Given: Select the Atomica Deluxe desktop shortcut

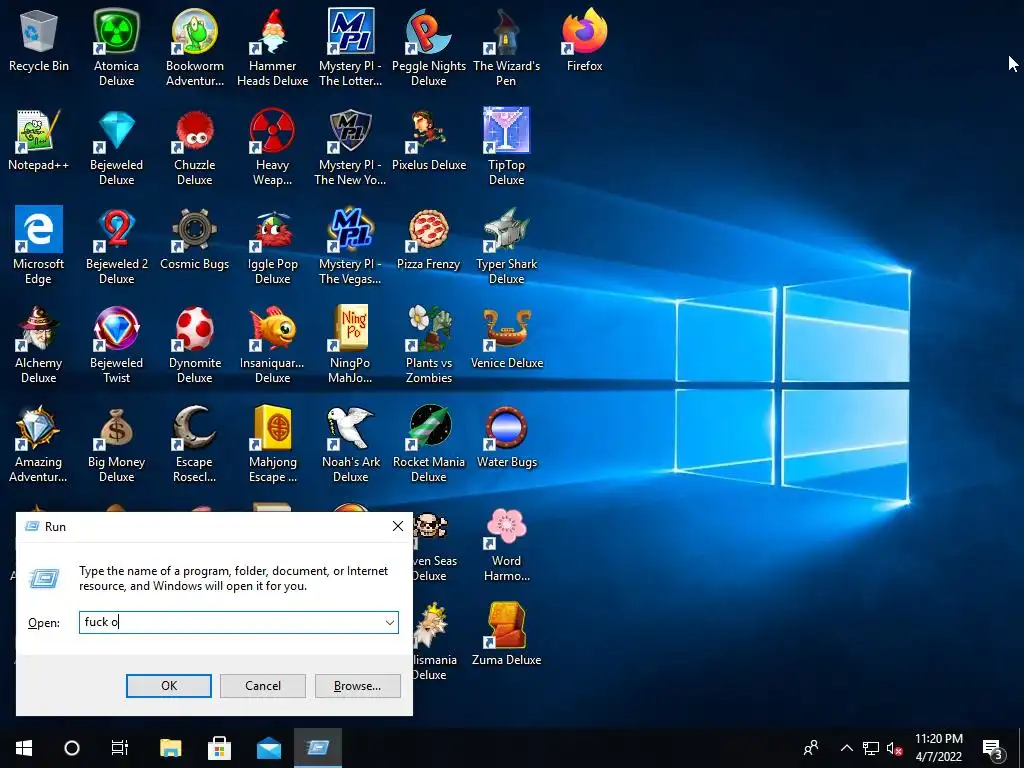Looking at the screenshot, I should click(x=116, y=47).
